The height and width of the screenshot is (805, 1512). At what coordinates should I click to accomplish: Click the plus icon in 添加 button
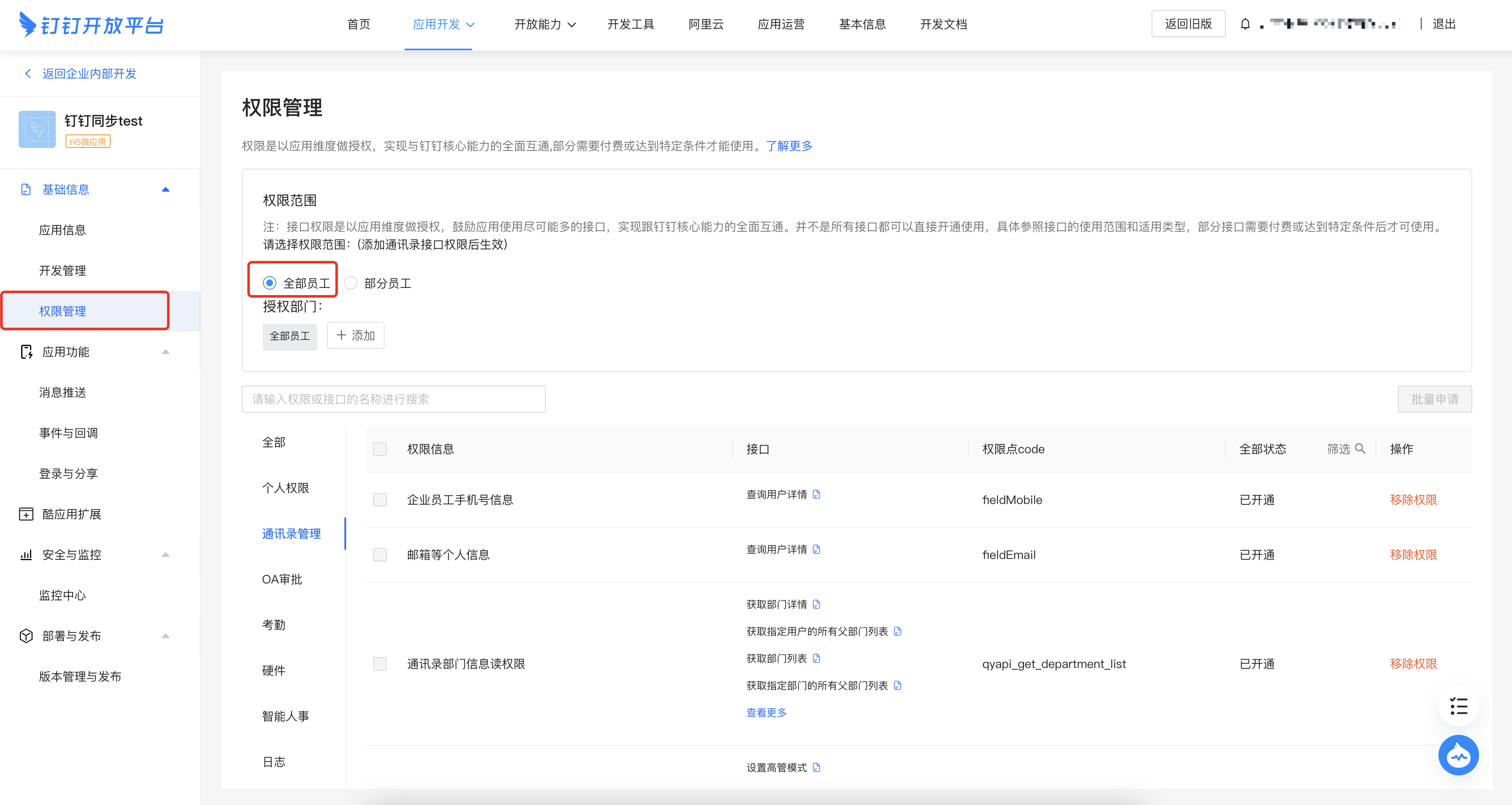tap(341, 335)
